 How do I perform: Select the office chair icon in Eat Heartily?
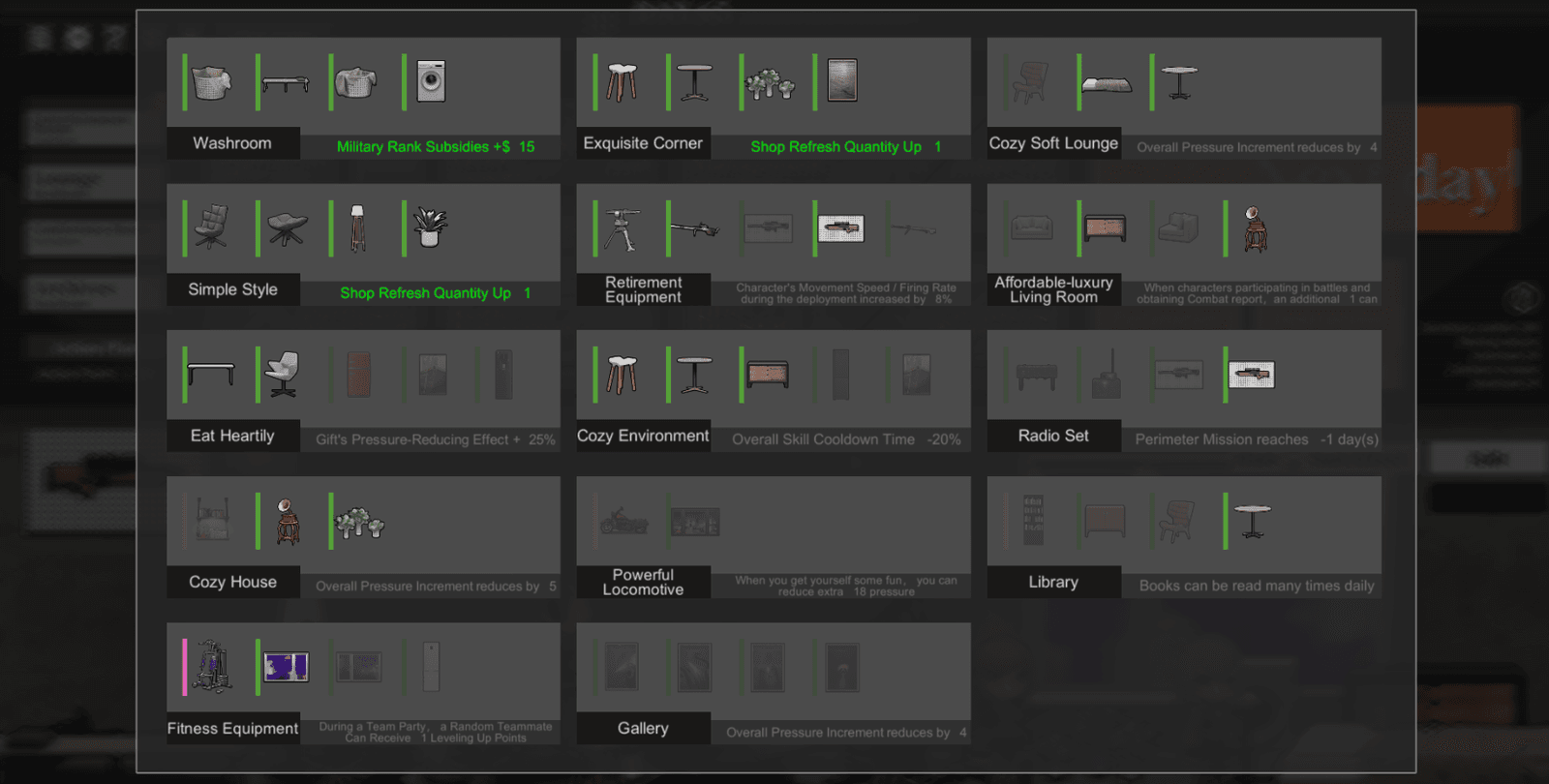282,375
